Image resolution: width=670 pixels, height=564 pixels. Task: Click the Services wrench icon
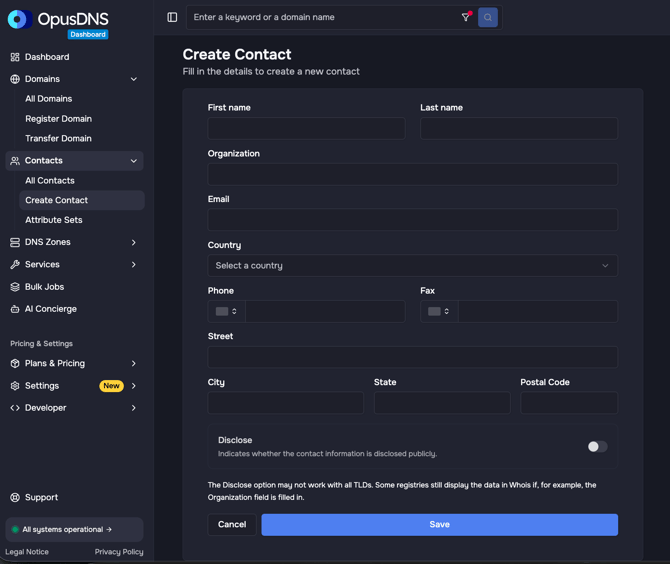(x=15, y=264)
